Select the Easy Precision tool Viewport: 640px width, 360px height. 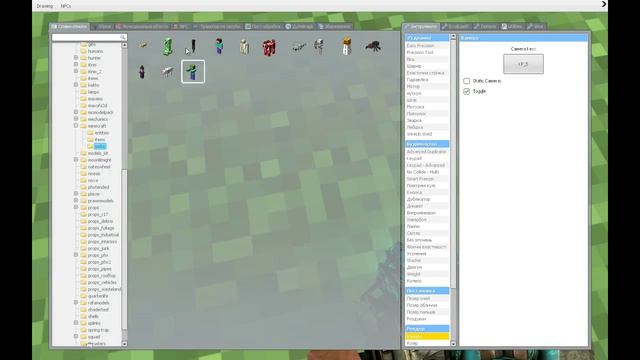click(x=427, y=46)
